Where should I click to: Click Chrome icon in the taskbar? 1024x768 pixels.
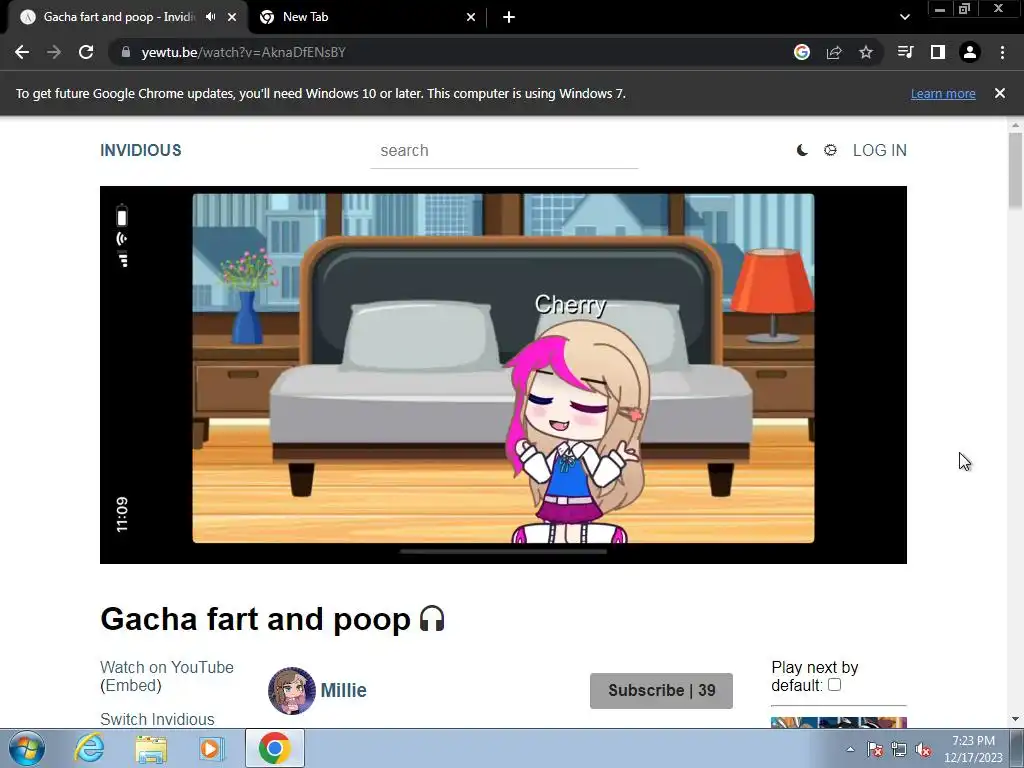click(x=274, y=748)
